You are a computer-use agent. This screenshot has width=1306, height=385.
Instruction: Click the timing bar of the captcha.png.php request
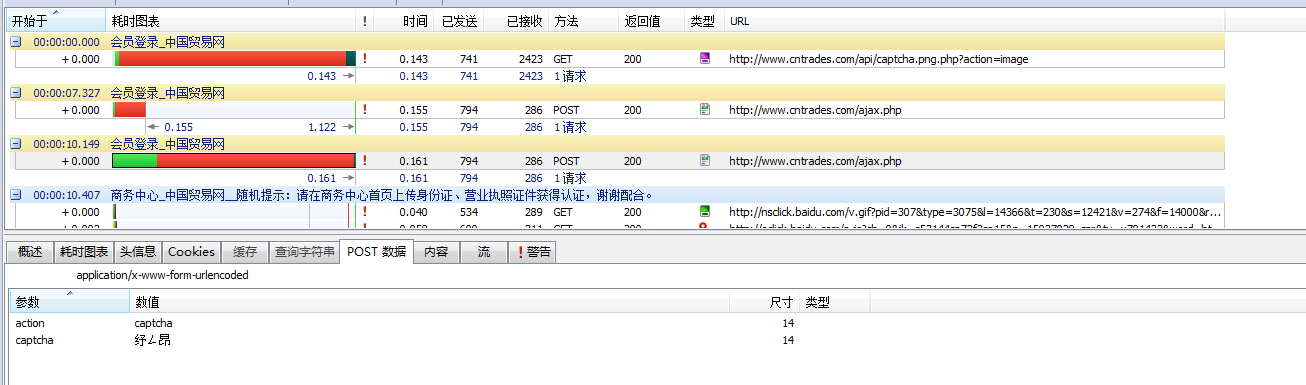coord(235,59)
